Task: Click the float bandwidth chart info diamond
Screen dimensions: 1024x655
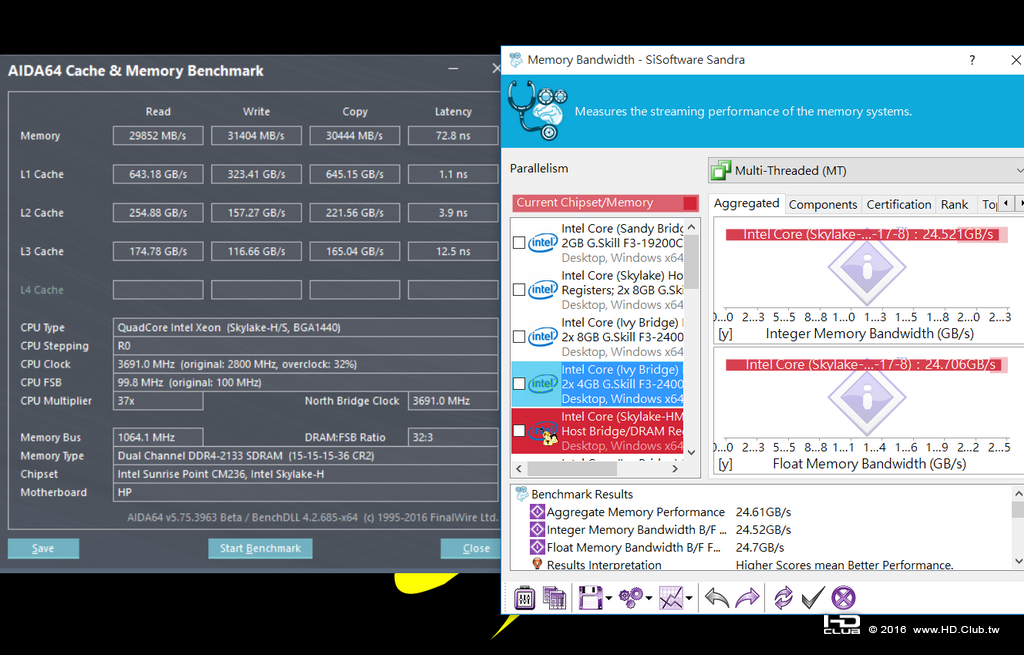Action: coord(867,397)
